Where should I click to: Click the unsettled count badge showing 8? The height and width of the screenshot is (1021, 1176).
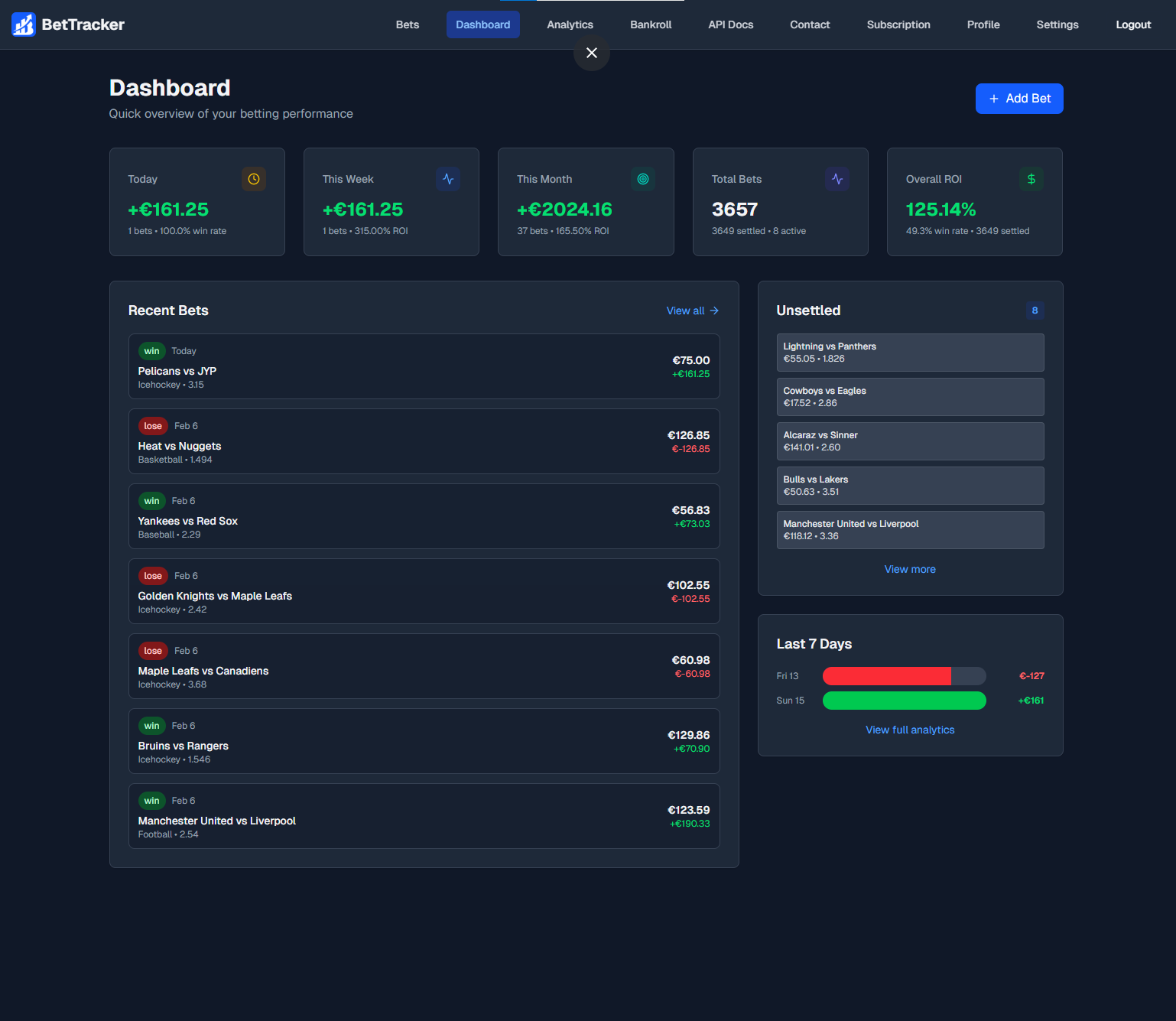[x=1035, y=311]
